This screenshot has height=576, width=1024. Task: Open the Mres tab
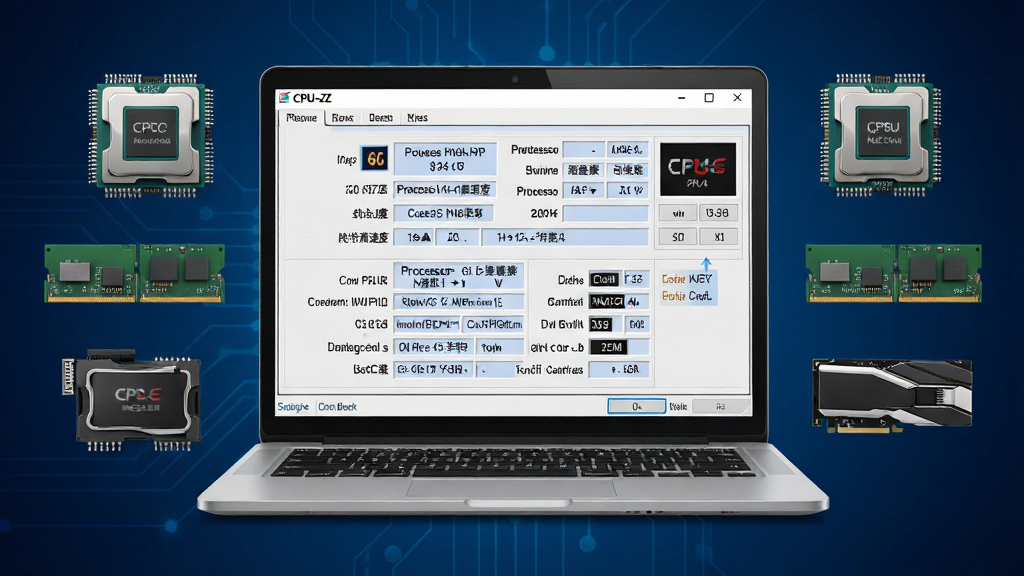point(417,118)
